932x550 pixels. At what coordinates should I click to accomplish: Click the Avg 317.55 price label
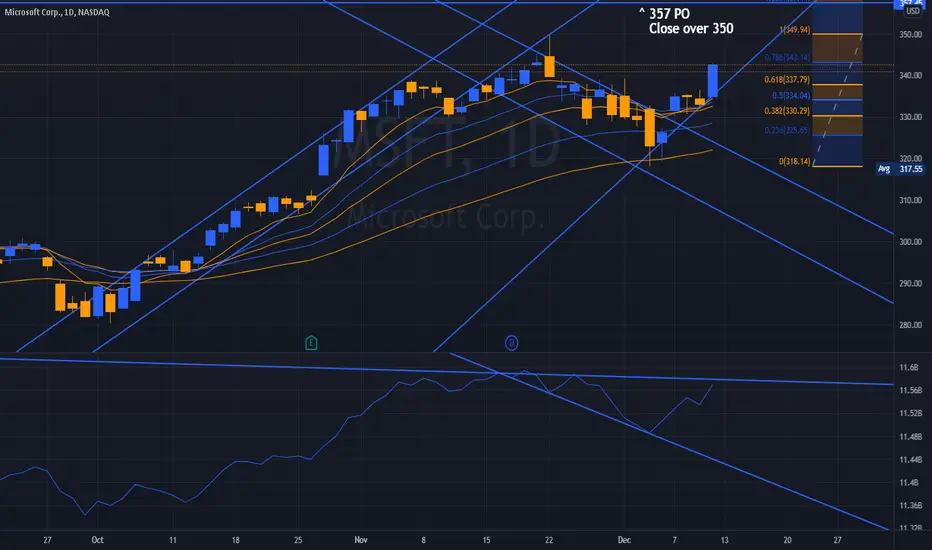pos(900,169)
